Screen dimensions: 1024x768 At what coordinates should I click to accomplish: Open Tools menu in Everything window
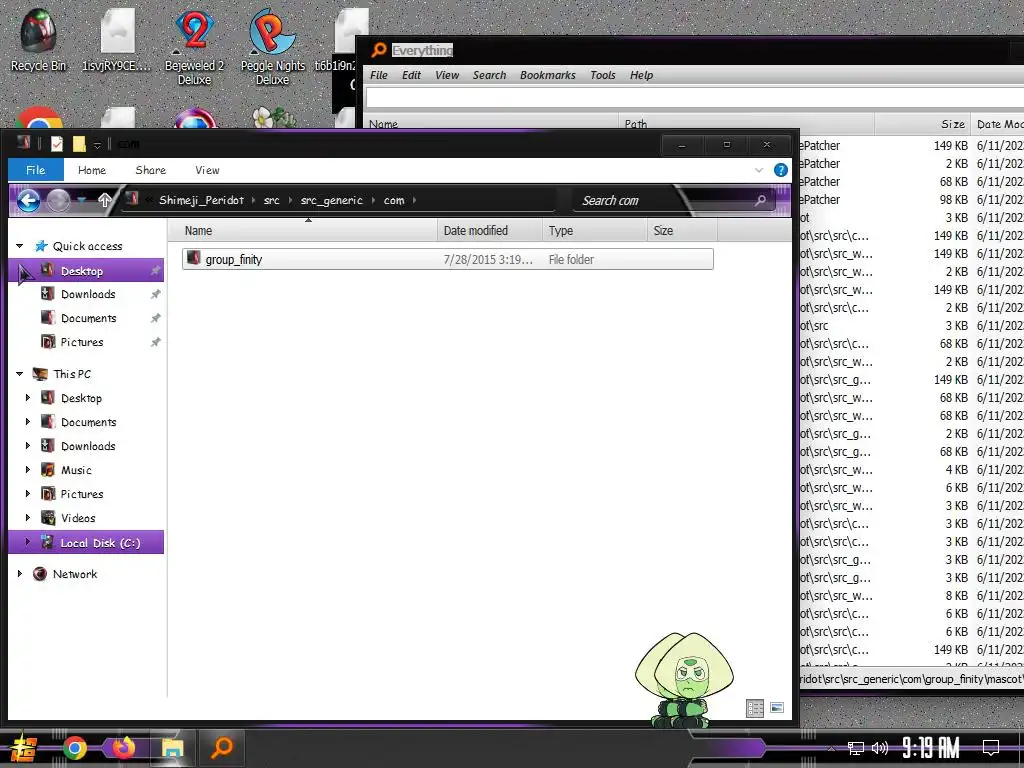[603, 75]
